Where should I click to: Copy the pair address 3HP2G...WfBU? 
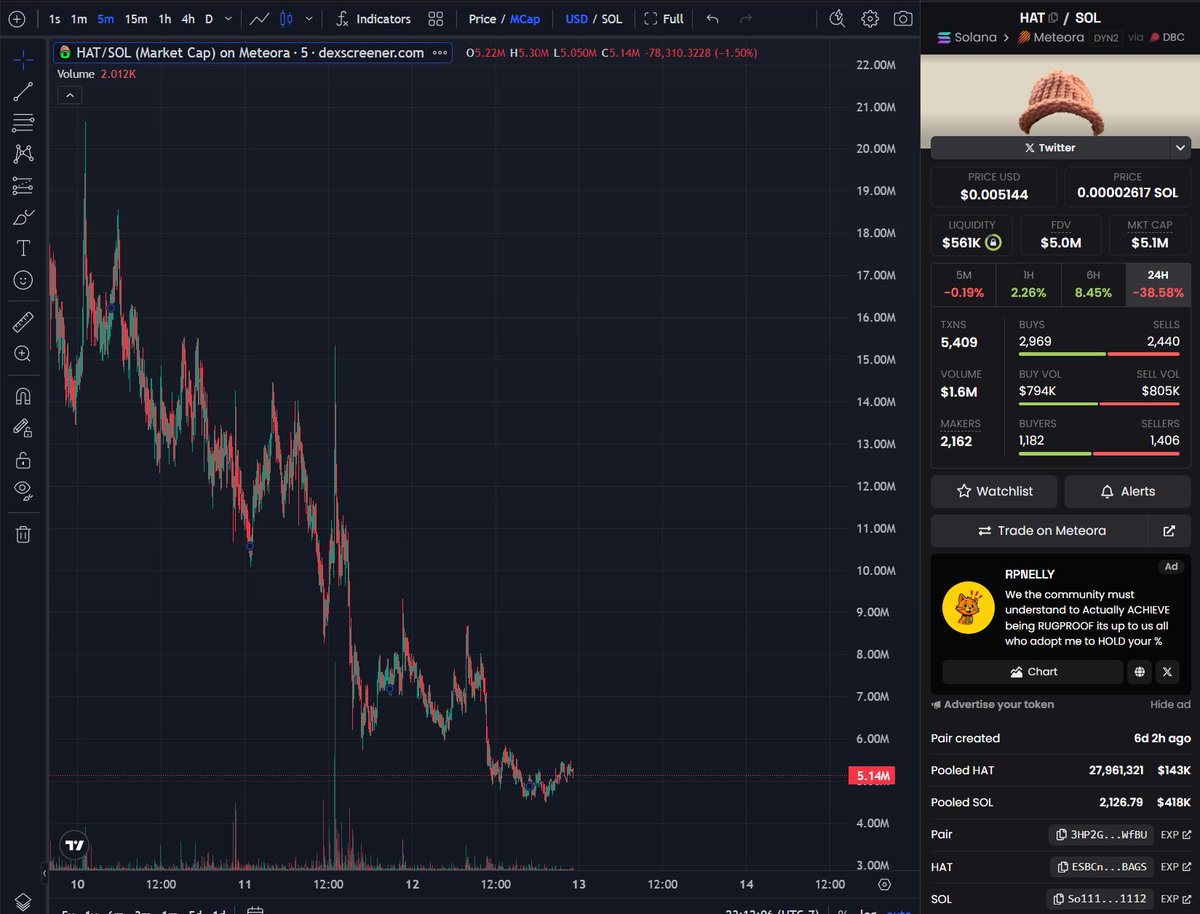click(1101, 834)
